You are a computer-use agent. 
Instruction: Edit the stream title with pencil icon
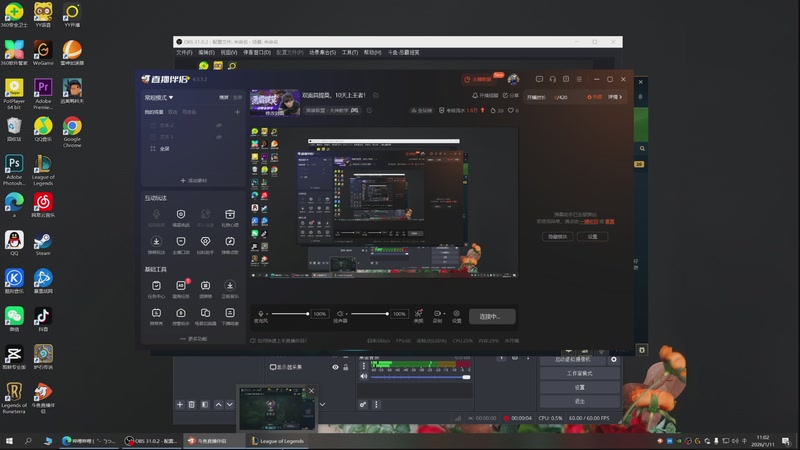[376, 95]
